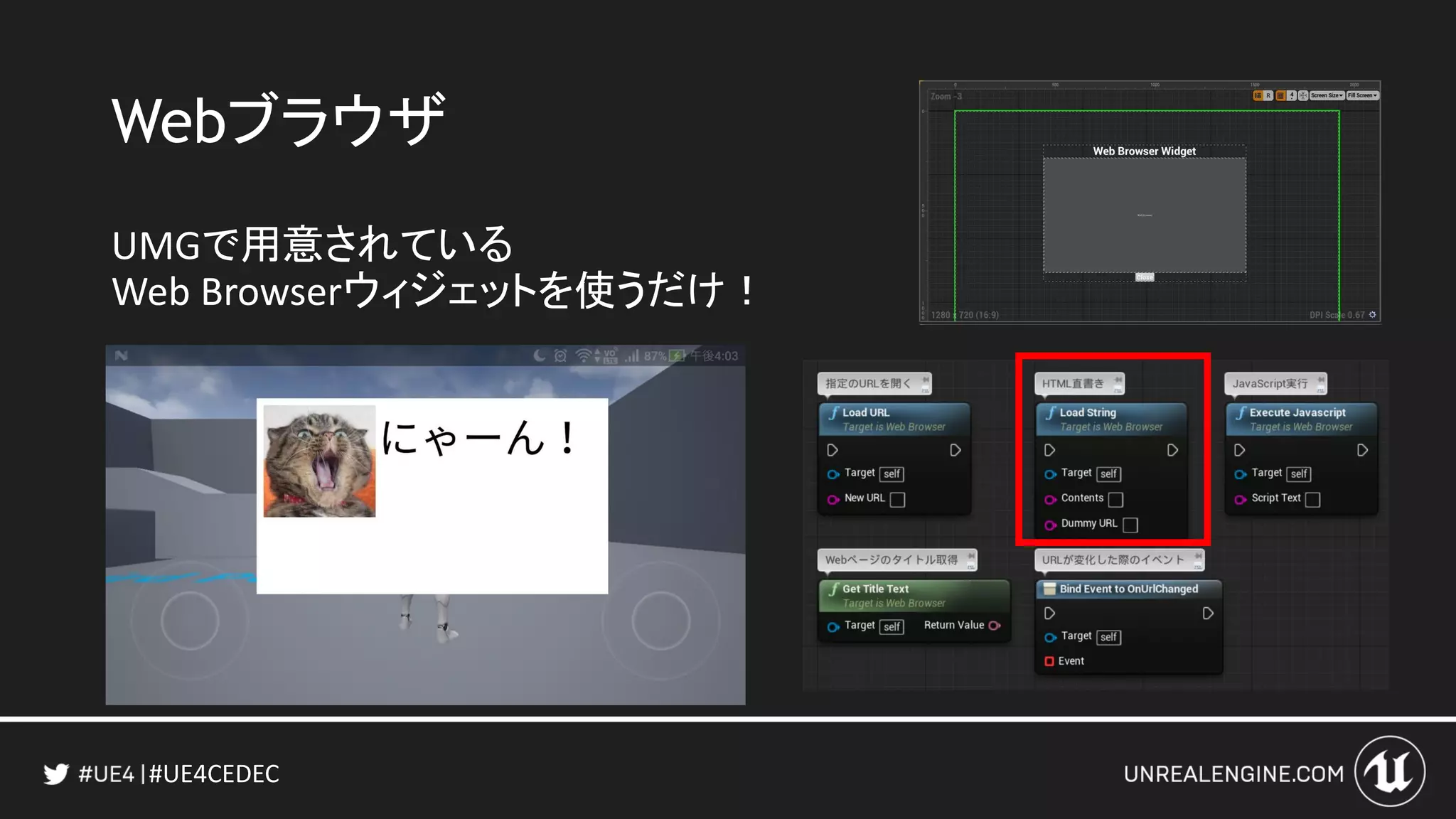This screenshot has height=819, width=1456.
Task: Click Execute Javascript output execution pin
Action: 1363,450
